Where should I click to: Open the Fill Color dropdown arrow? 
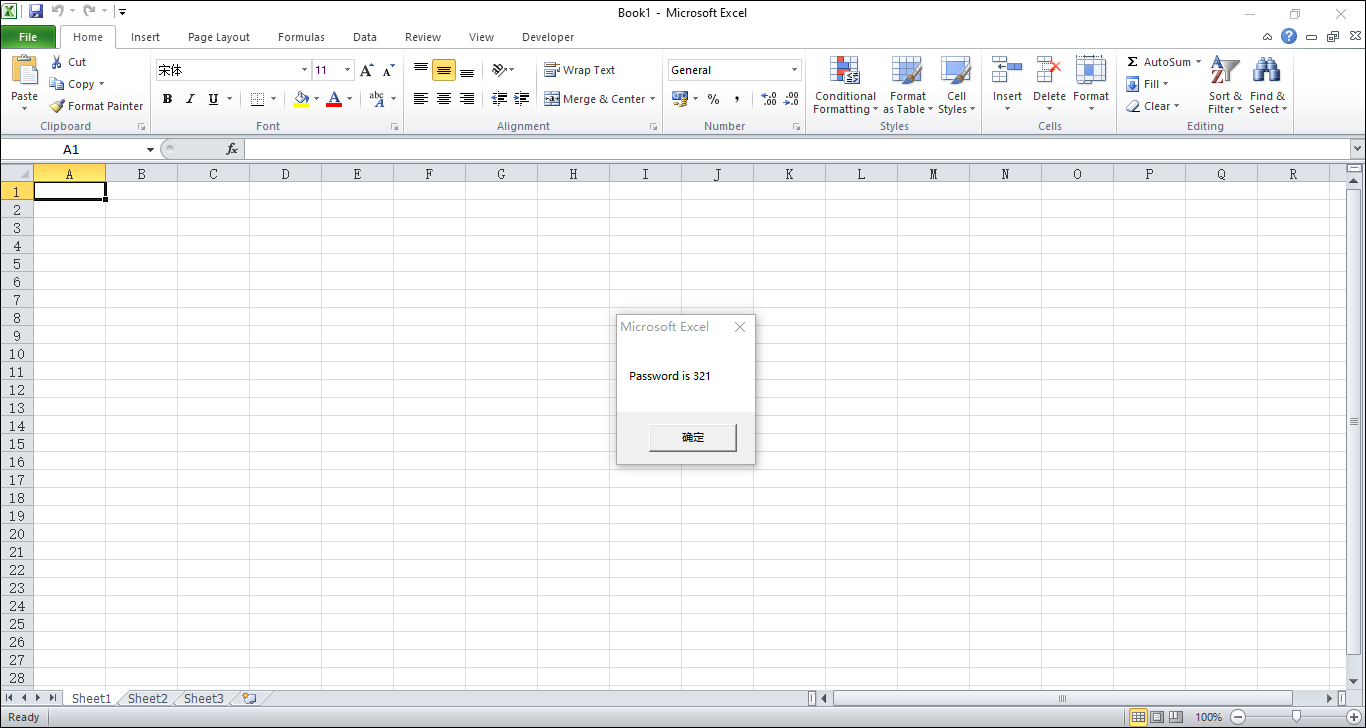pyautogui.click(x=317, y=99)
